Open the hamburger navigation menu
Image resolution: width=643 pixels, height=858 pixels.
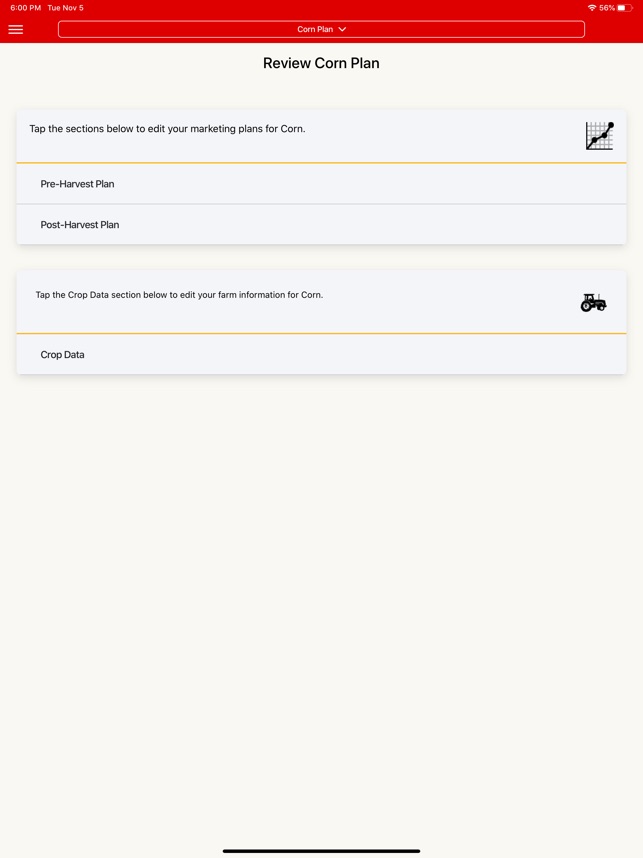[x=15, y=29]
